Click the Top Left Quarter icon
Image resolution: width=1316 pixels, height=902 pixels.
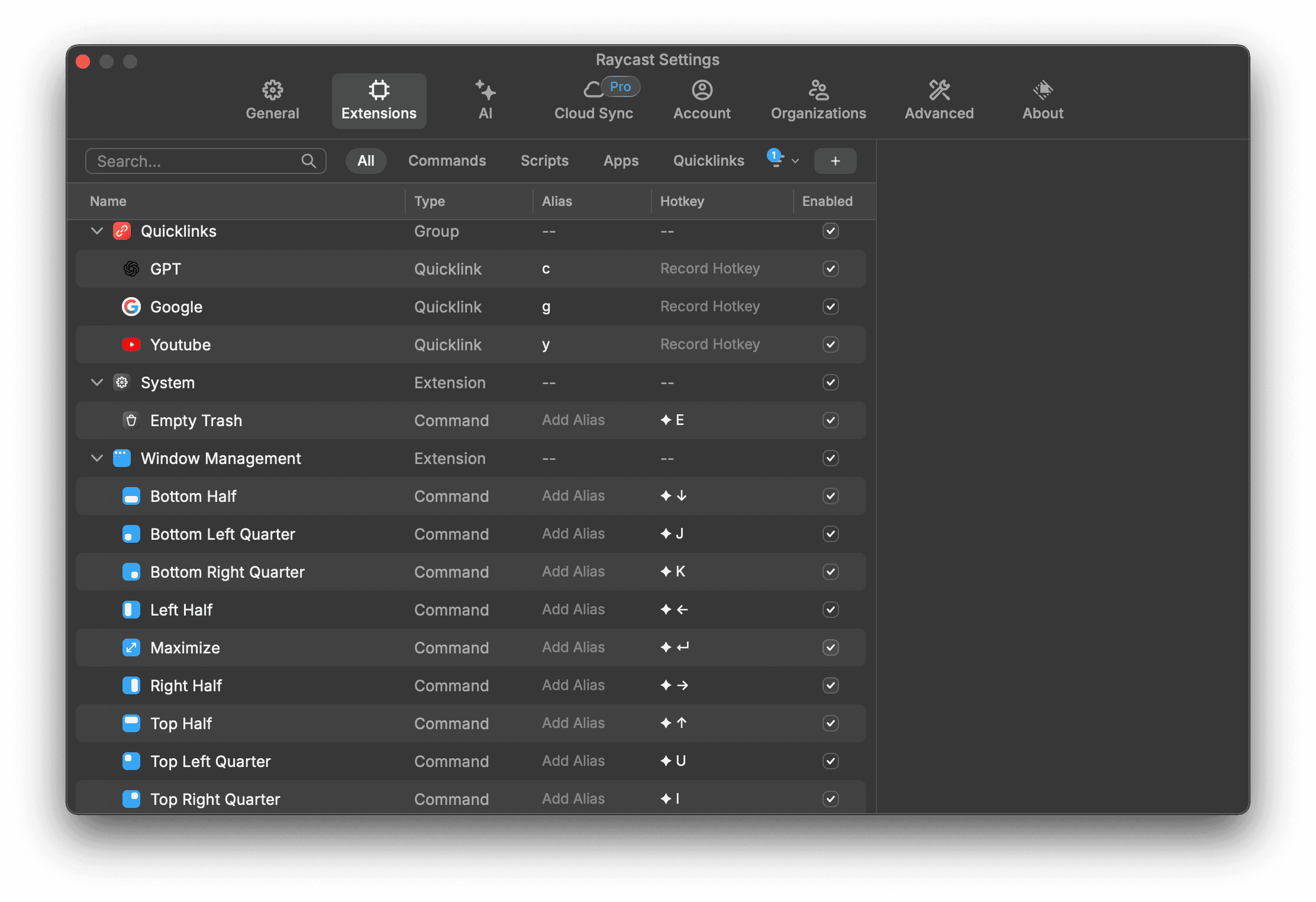[x=131, y=761]
